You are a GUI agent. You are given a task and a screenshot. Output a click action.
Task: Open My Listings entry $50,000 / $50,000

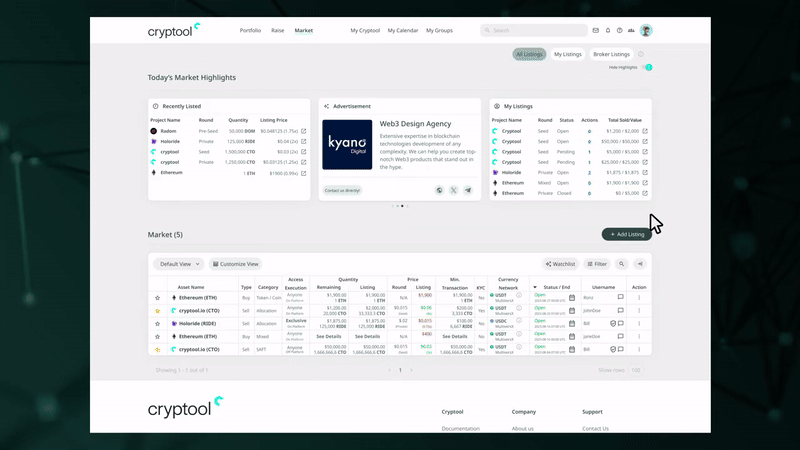click(x=645, y=141)
